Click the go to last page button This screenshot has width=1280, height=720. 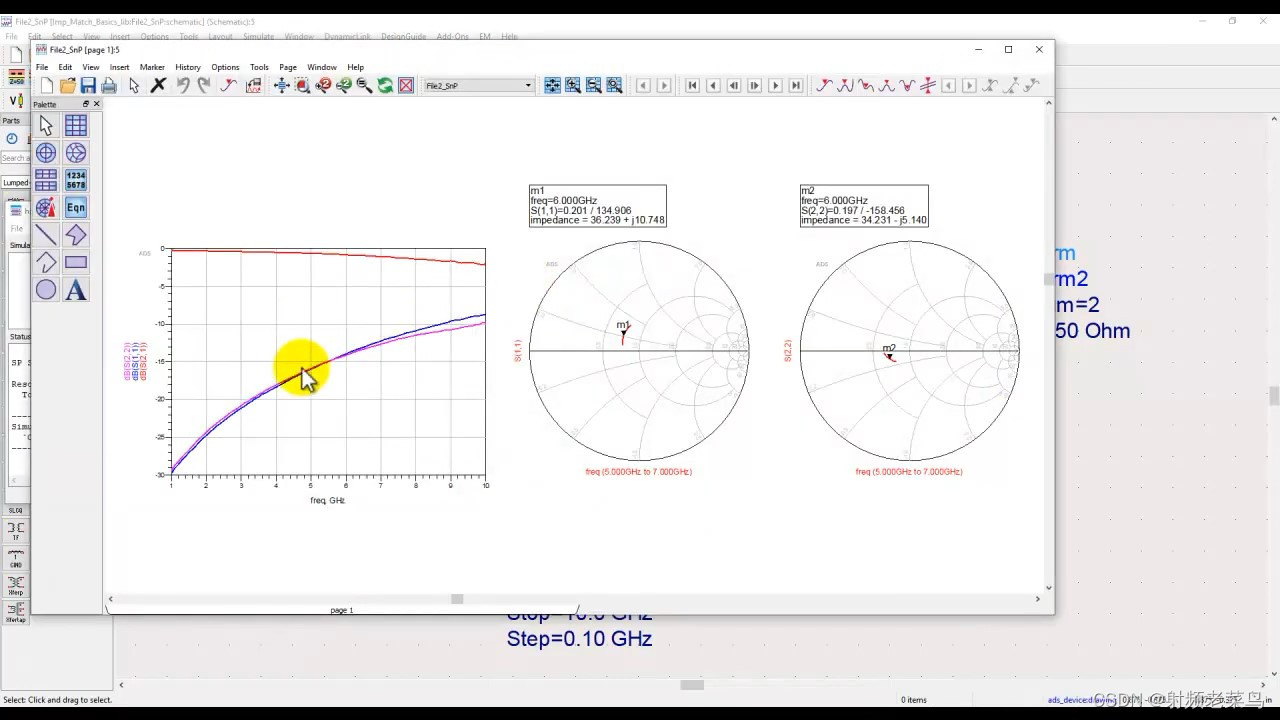click(796, 86)
